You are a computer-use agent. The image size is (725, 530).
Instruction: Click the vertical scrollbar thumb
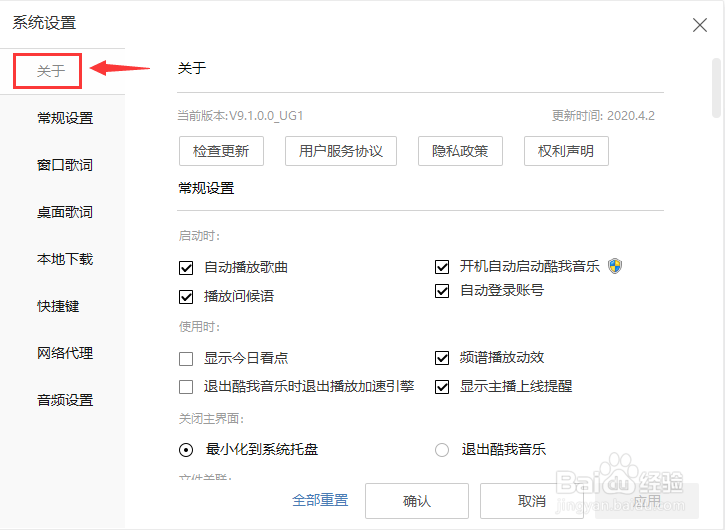tap(716, 87)
